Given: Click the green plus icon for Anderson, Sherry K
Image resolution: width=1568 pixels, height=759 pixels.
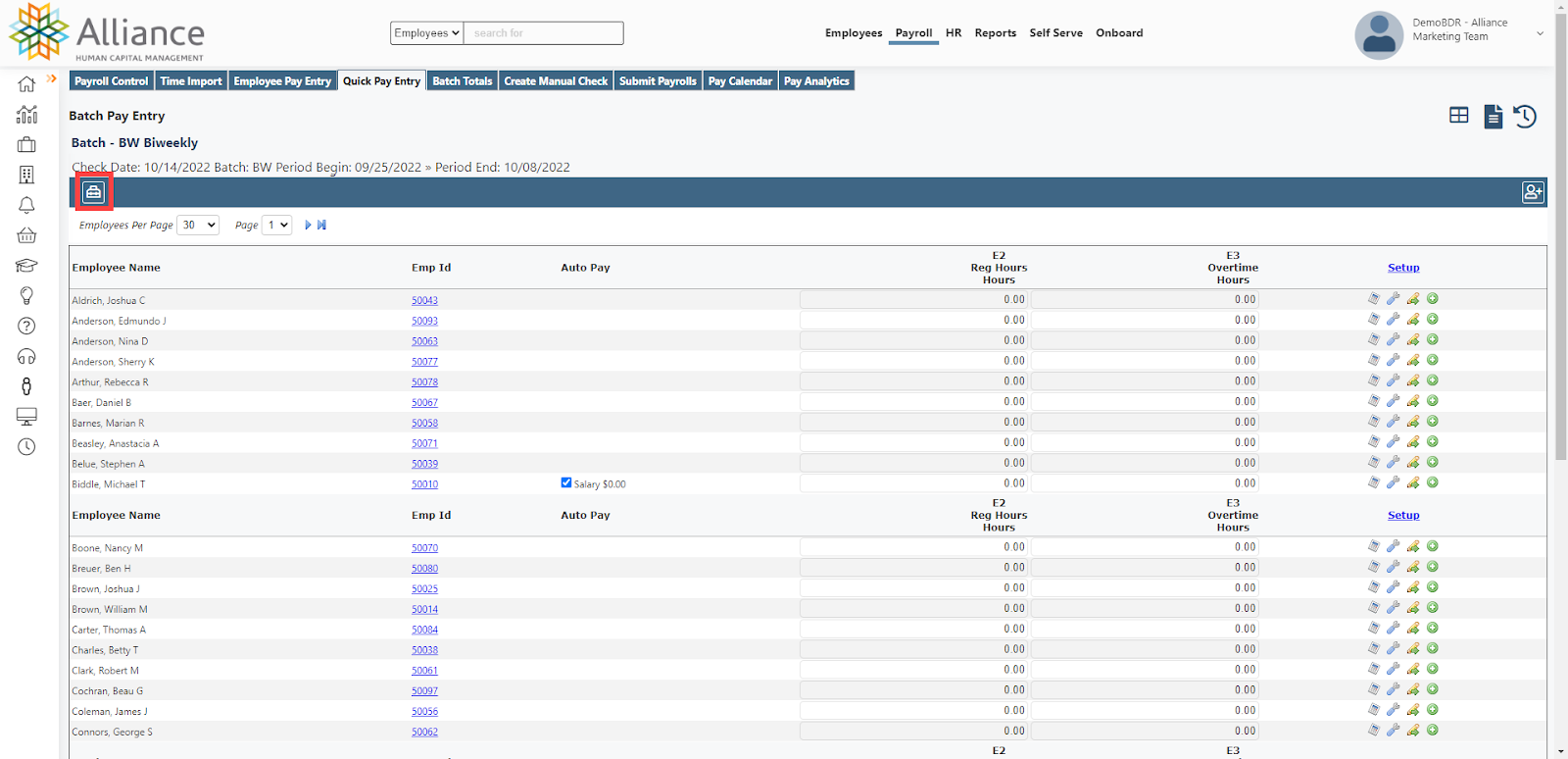Looking at the screenshot, I should coord(1433,360).
